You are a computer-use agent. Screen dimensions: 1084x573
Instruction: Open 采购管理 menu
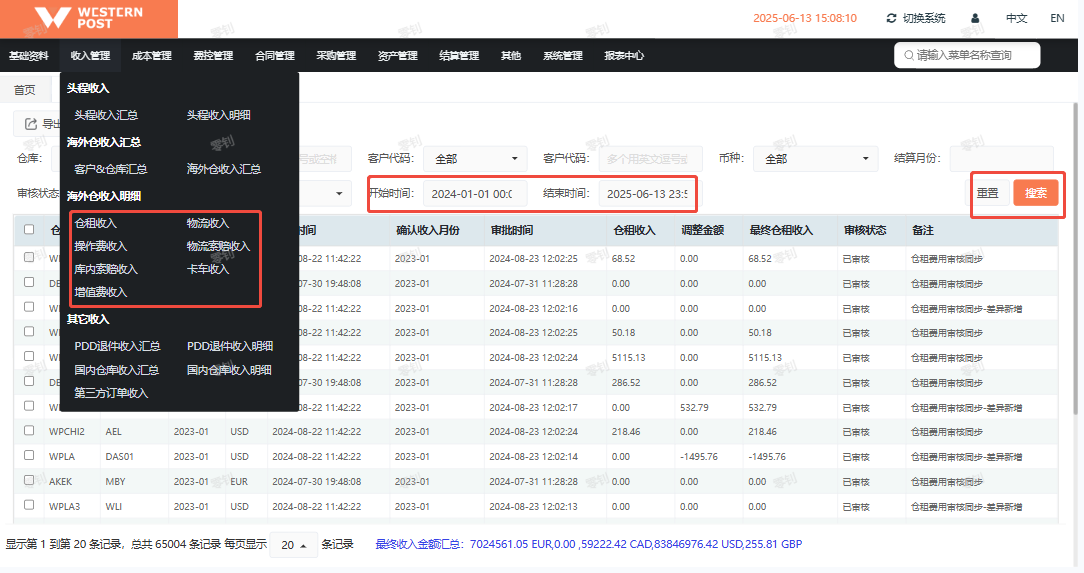[x=336, y=55]
